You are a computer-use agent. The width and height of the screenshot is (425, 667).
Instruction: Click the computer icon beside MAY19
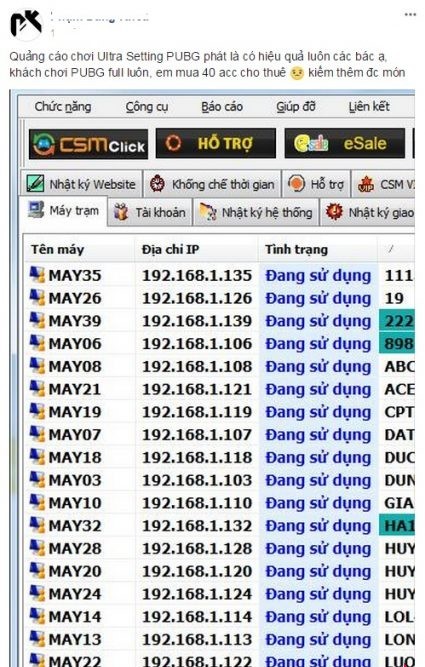pos(37,411)
